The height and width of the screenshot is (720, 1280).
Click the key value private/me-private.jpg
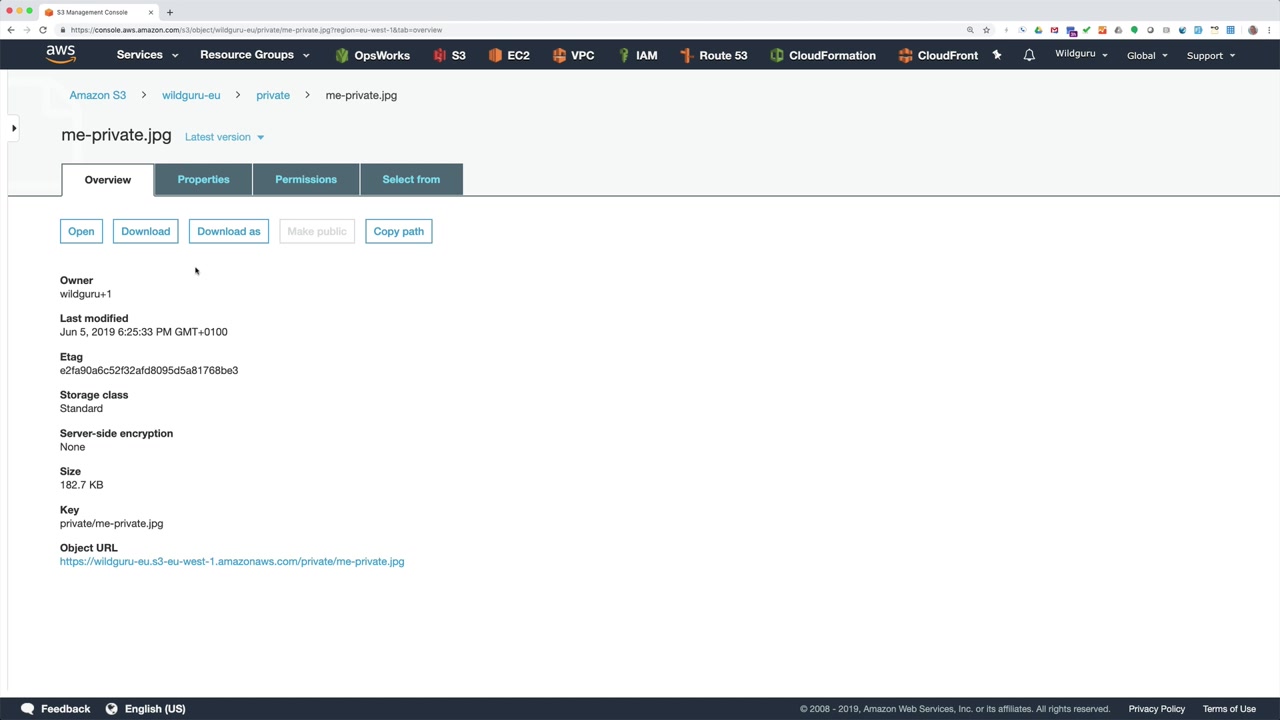(x=111, y=523)
